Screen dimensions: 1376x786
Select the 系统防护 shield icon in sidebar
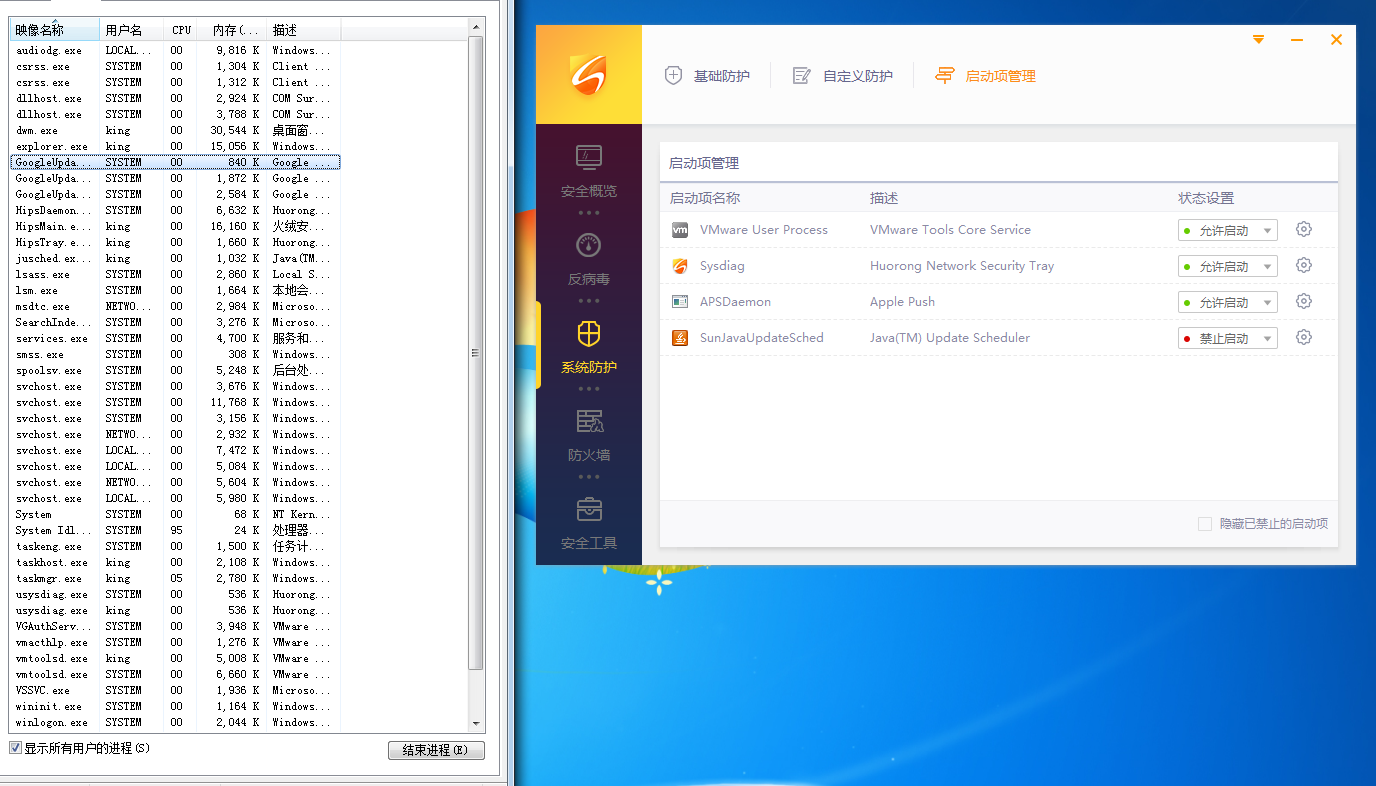click(x=589, y=333)
